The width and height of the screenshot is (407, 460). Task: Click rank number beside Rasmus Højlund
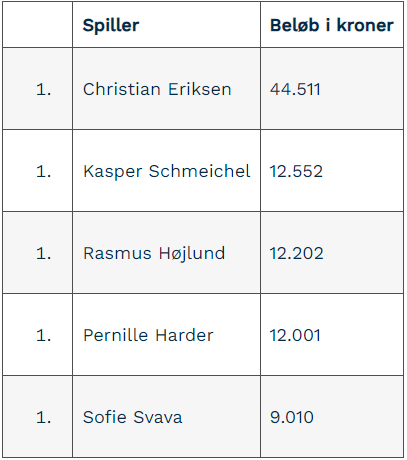43,253
